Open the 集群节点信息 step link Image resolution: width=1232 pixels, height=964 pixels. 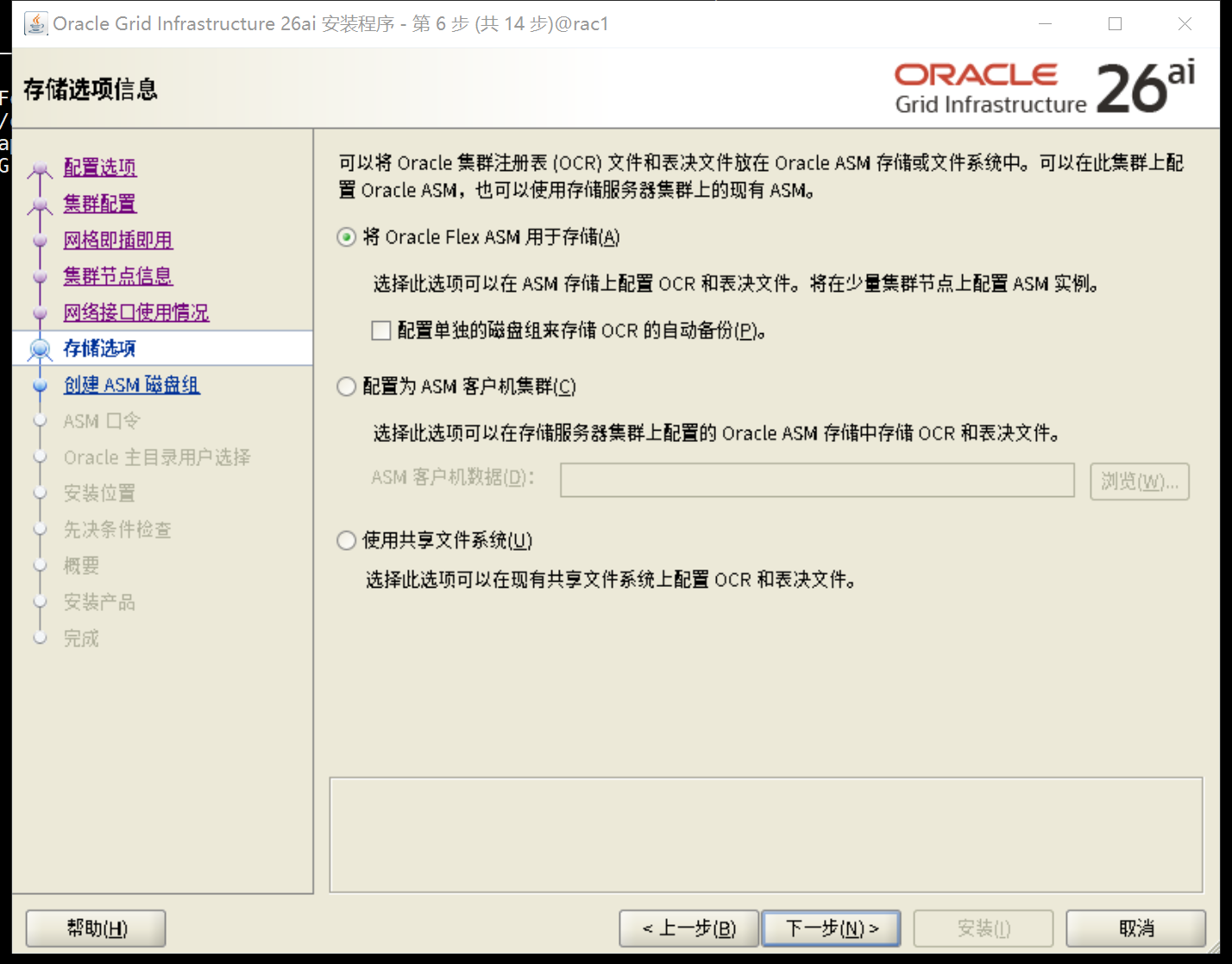pos(118,276)
